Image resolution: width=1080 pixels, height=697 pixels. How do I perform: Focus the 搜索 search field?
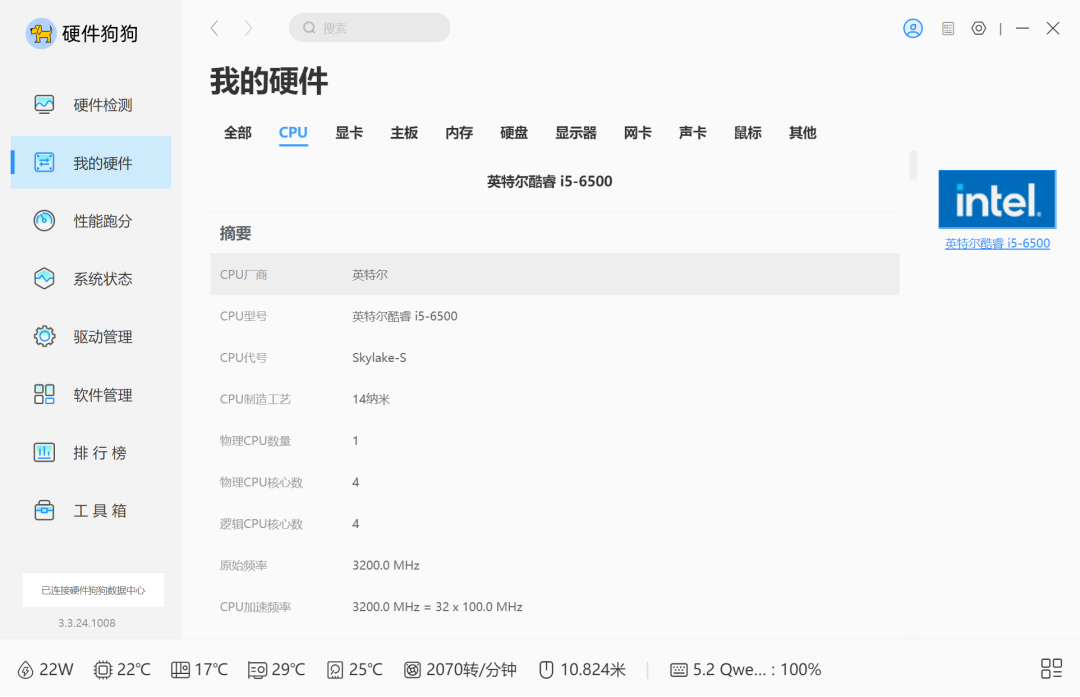369,28
